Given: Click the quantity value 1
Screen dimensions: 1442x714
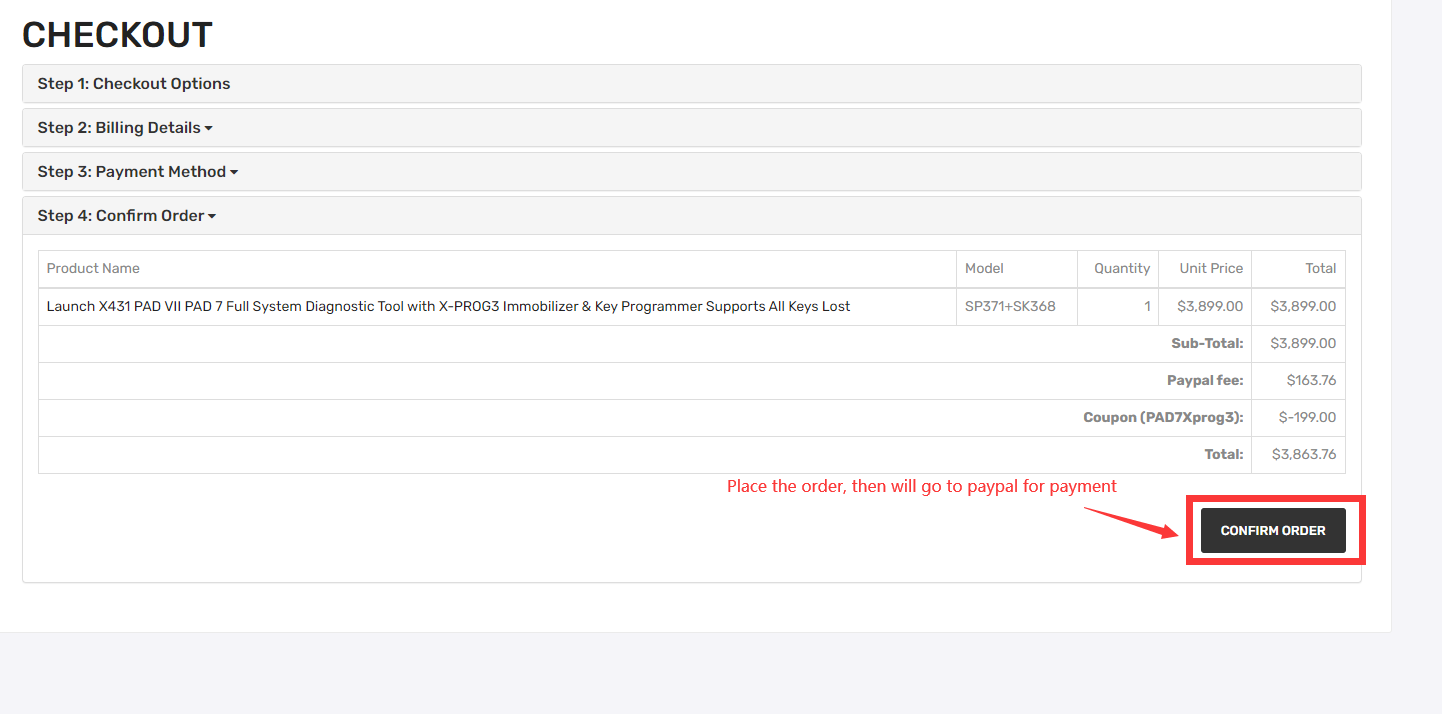Looking at the screenshot, I should [x=1147, y=306].
